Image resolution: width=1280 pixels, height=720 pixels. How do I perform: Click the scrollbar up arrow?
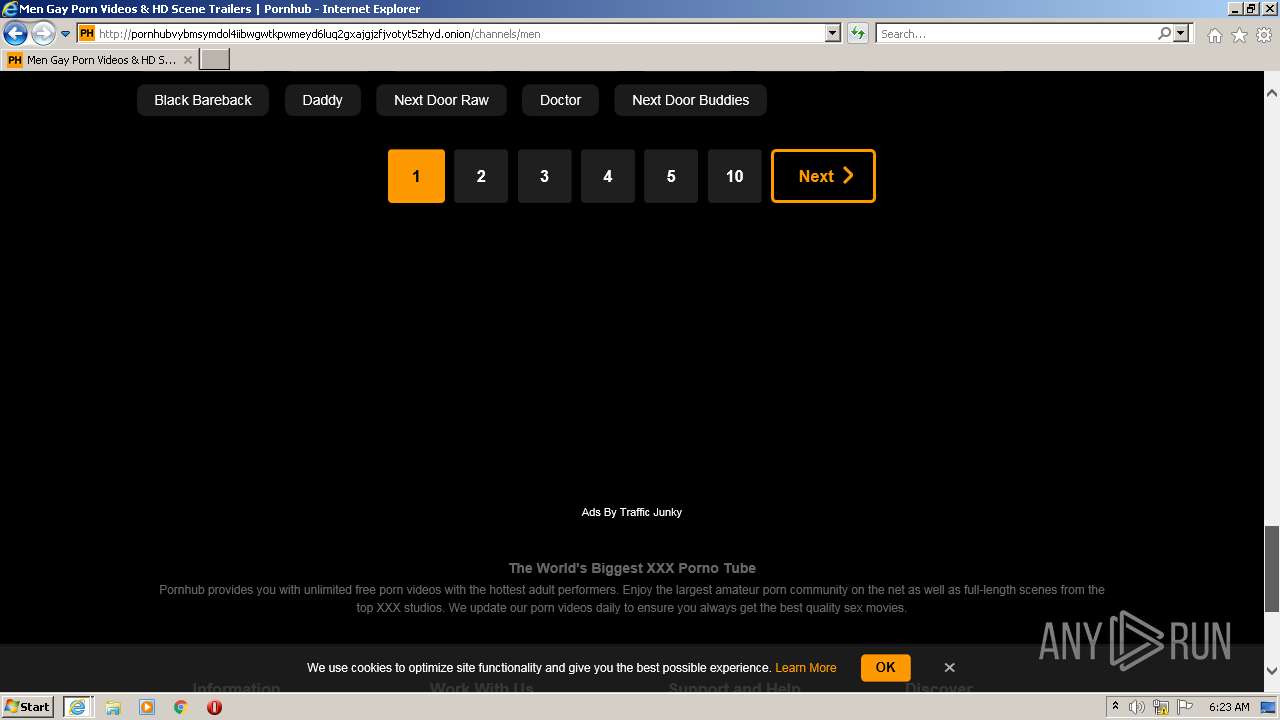point(1272,93)
